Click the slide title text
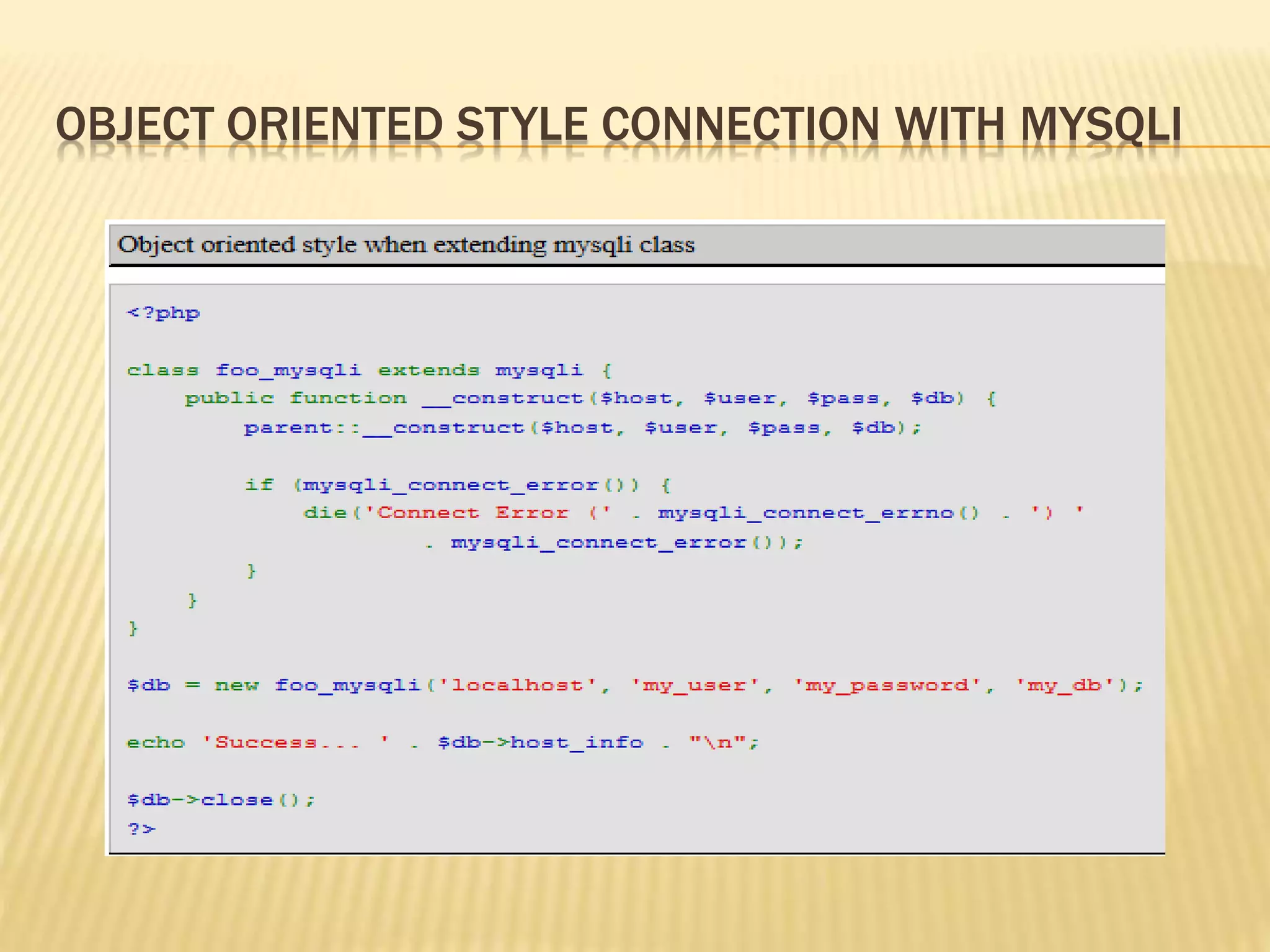 click(x=618, y=125)
